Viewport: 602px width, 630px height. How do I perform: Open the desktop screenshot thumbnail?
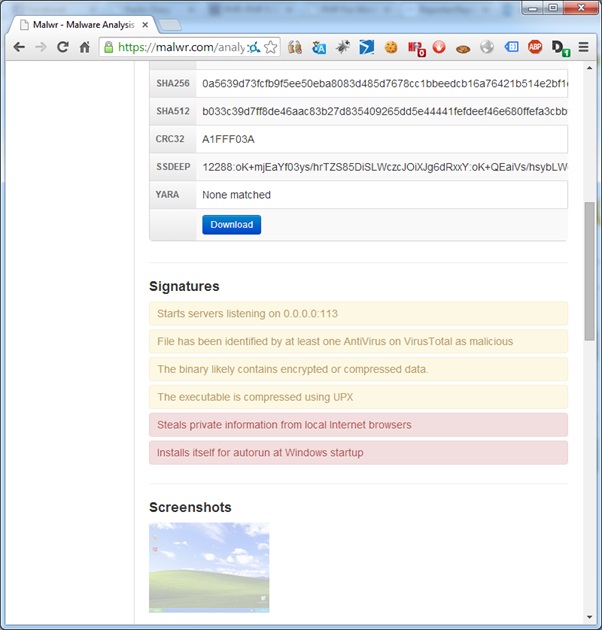pos(209,567)
